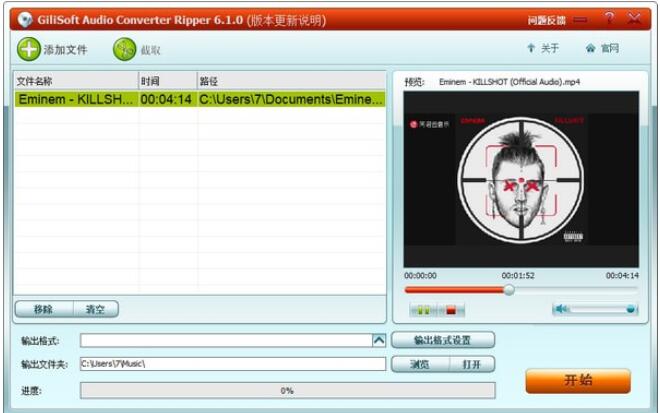Open the version update notes link in title
This screenshot has width=660, height=413.
(x=286, y=20)
